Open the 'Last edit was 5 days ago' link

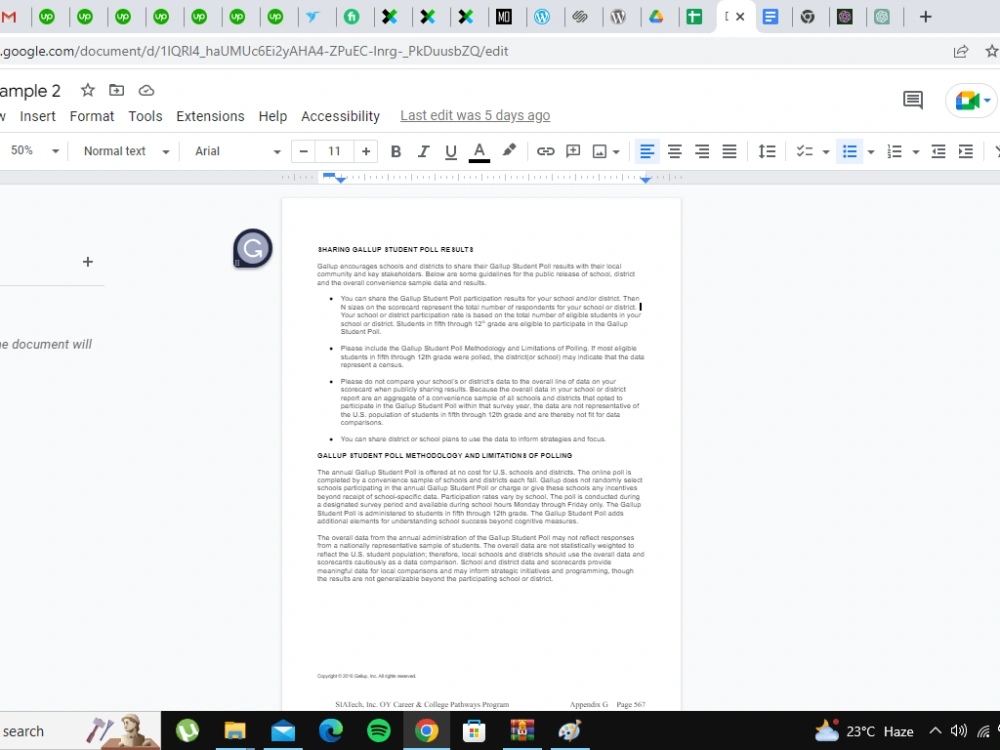pos(475,115)
